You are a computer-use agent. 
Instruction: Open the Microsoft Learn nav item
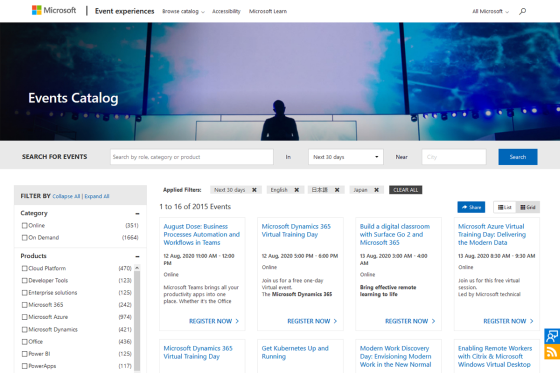point(268,11)
